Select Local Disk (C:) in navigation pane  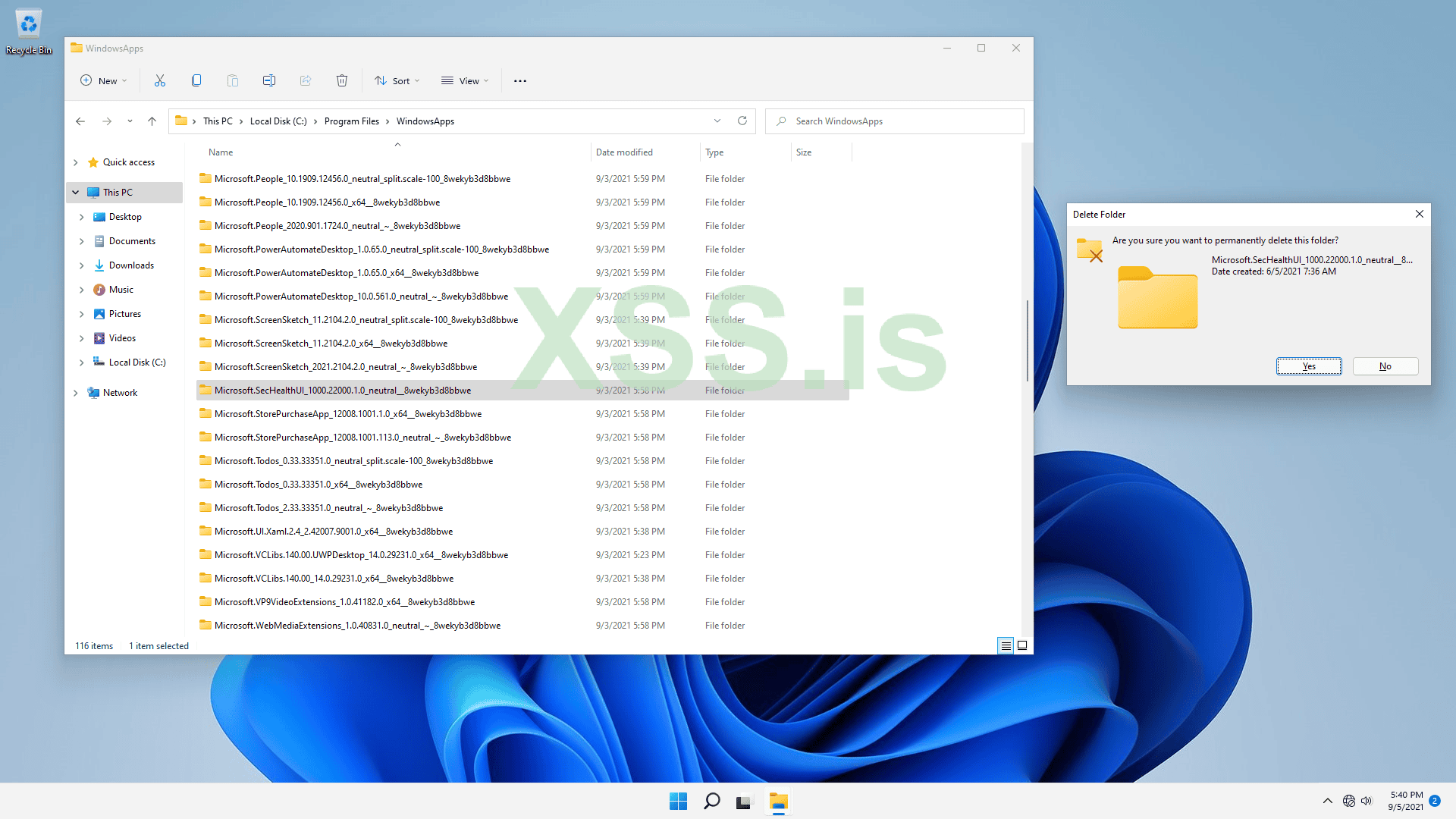(x=136, y=362)
